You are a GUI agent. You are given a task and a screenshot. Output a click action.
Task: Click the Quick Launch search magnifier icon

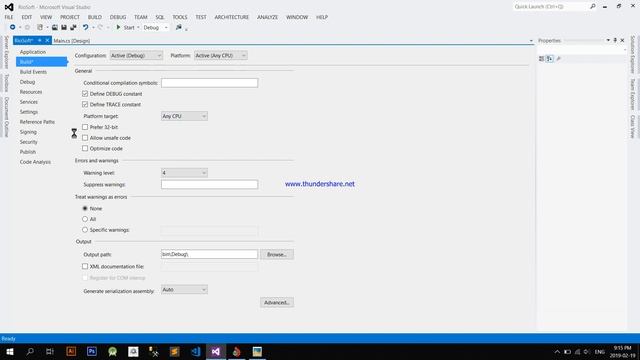(593, 7)
